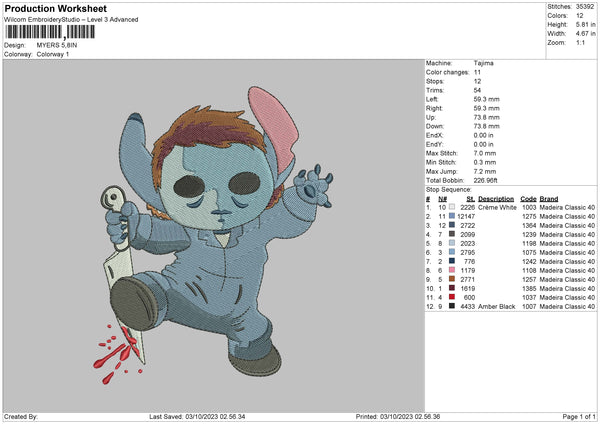Select the maroon swatch in the code 1385 row
Screen dimensions: 600x424
452,288
